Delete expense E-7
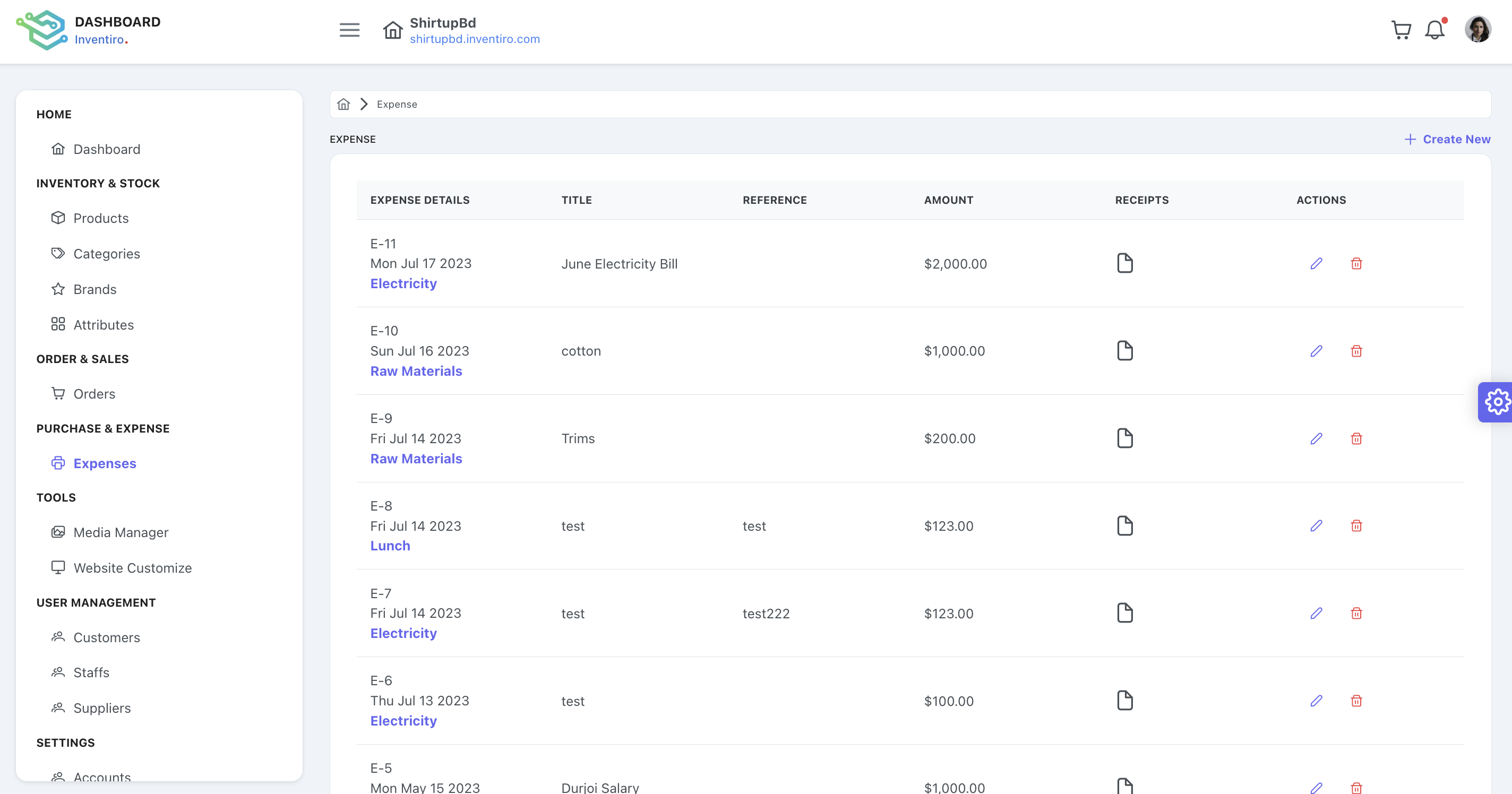This screenshot has width=1512, height=794. click(x=1356, y=613)
